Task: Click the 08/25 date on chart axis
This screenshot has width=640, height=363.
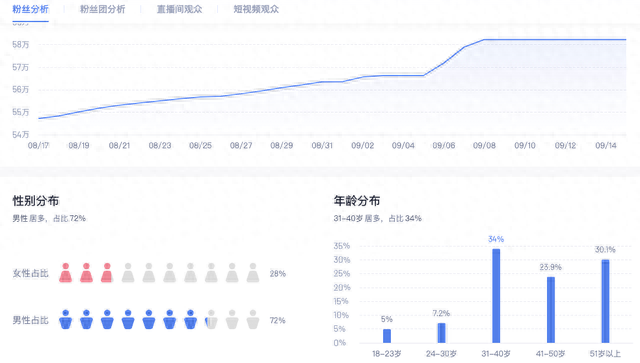Action: [200, 145]
